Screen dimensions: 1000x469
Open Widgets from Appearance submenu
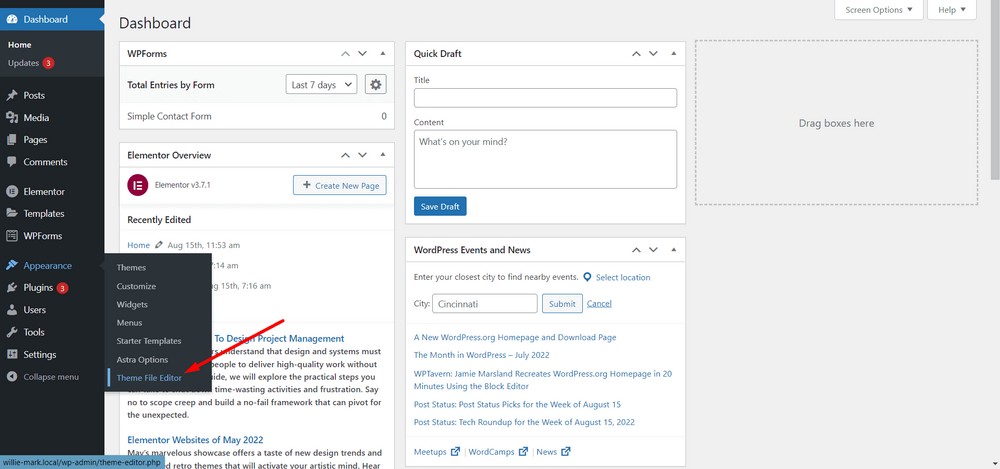click(x=132, y=304)
